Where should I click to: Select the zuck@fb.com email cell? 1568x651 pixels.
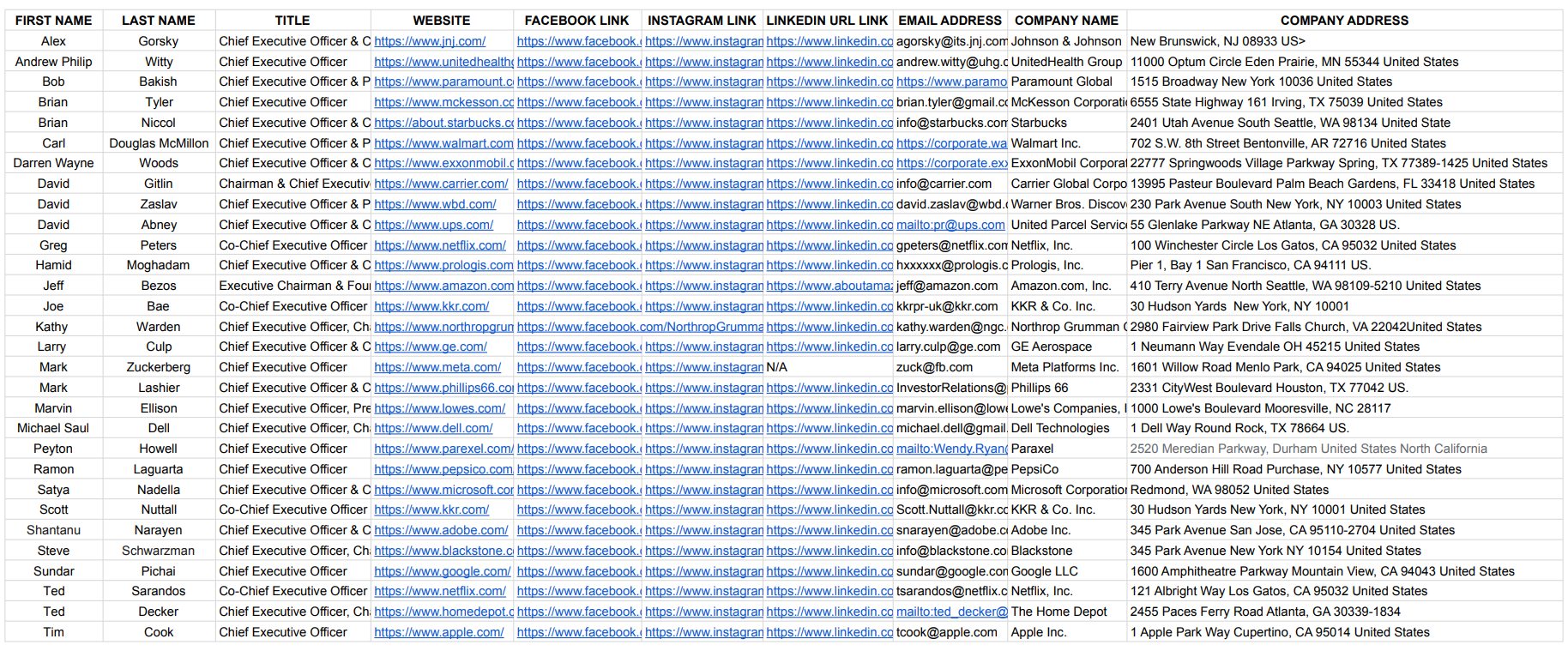[950, 367]
